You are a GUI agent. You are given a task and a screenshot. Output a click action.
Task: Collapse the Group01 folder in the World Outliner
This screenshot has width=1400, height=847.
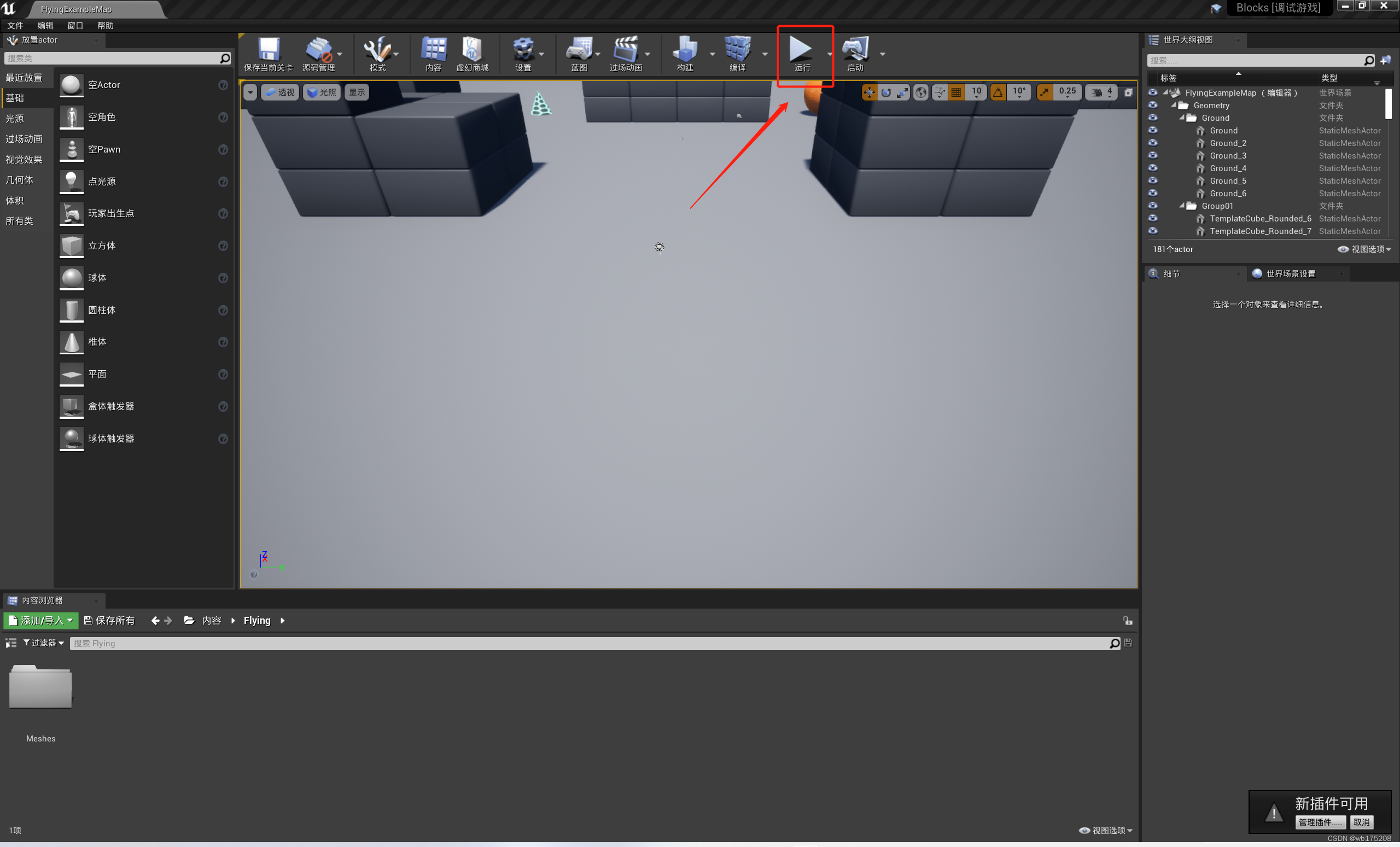coord(1182,206)
